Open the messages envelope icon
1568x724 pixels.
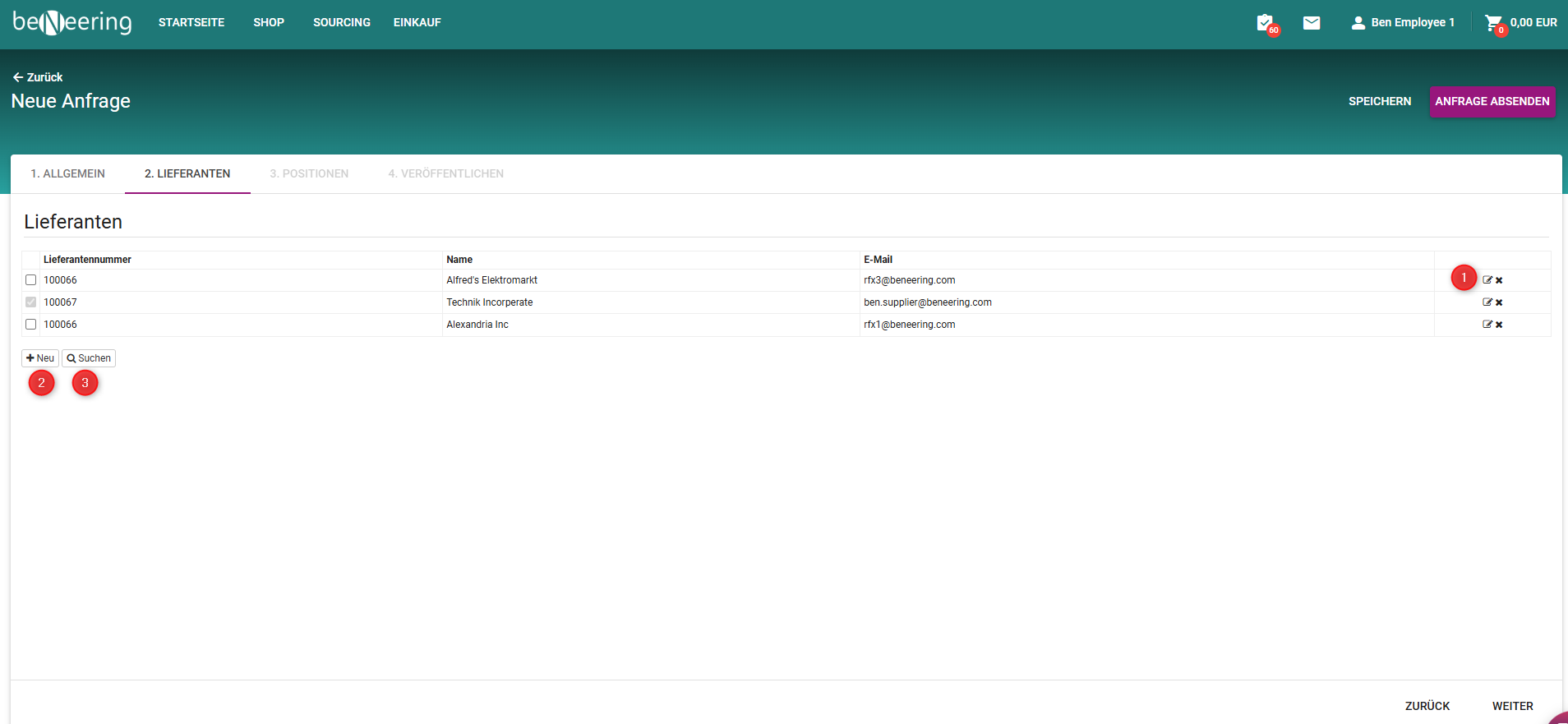(x=1312, y=23)
